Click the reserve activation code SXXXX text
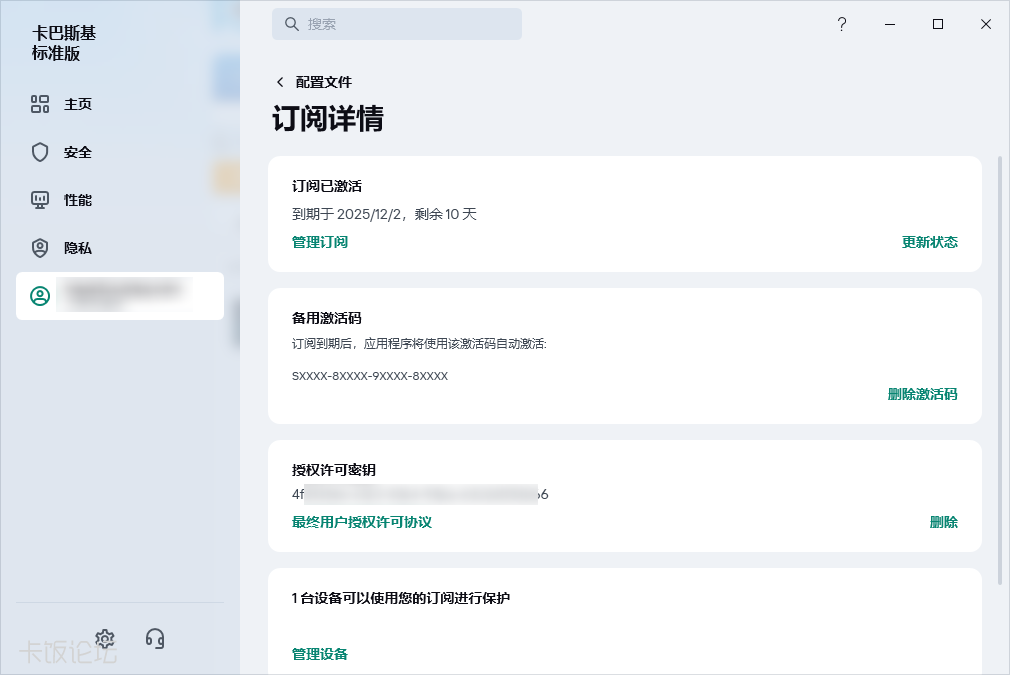The width and height of the screenshot is (1010, 675). pos(367,376)
